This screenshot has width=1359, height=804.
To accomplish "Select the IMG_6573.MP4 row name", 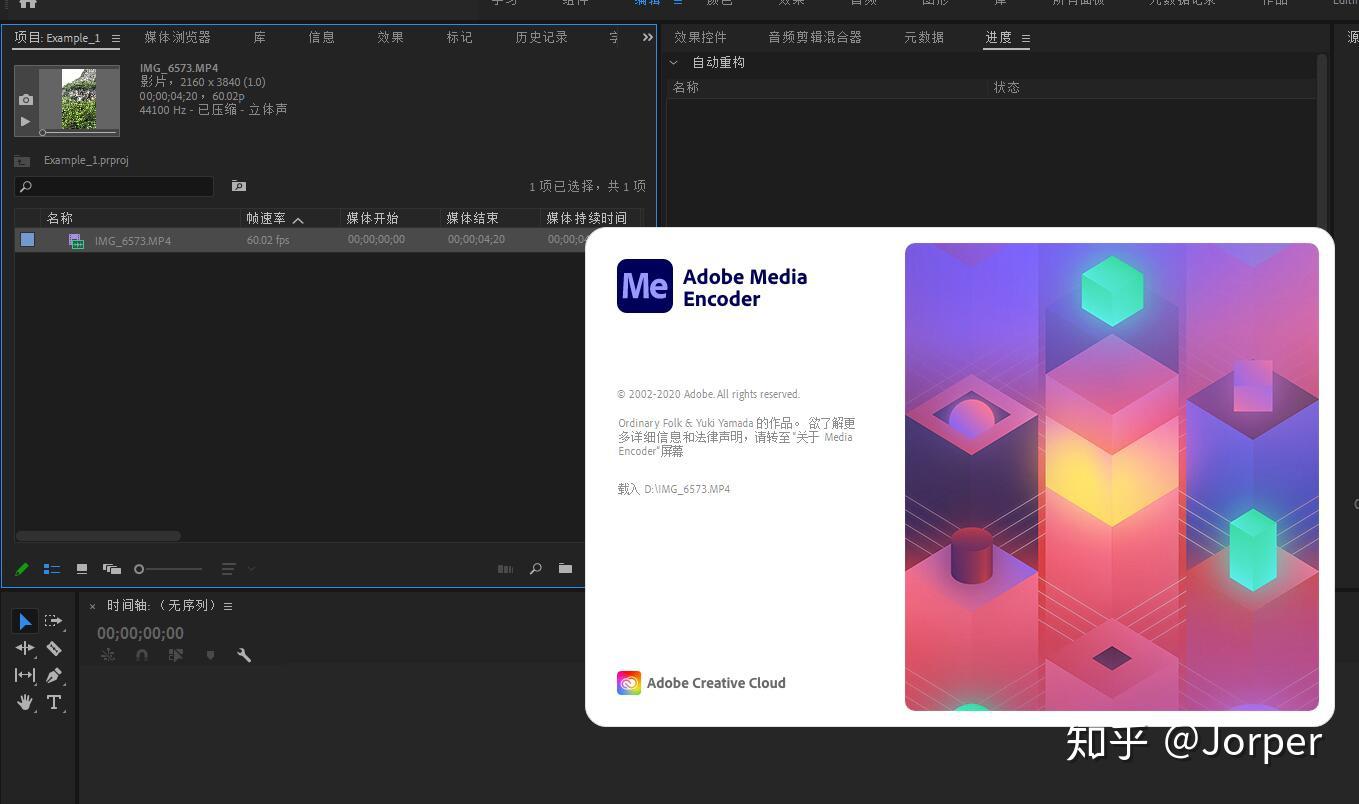I will coord(132,240).
